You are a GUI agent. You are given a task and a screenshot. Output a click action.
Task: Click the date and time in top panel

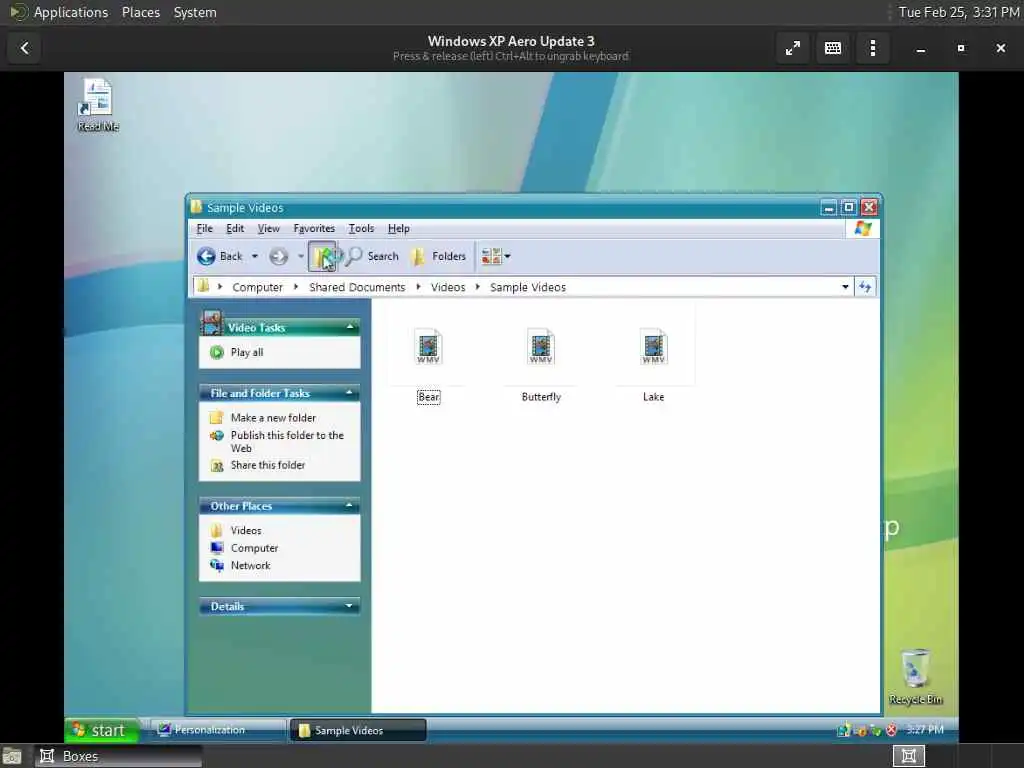959,12
